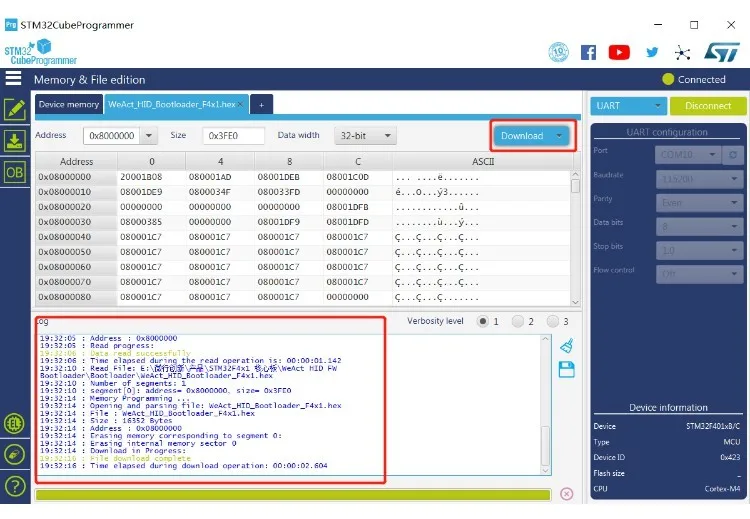Screen dimensions: 750x519
Task: Open the Facebook icon
Action: [588, 52]
